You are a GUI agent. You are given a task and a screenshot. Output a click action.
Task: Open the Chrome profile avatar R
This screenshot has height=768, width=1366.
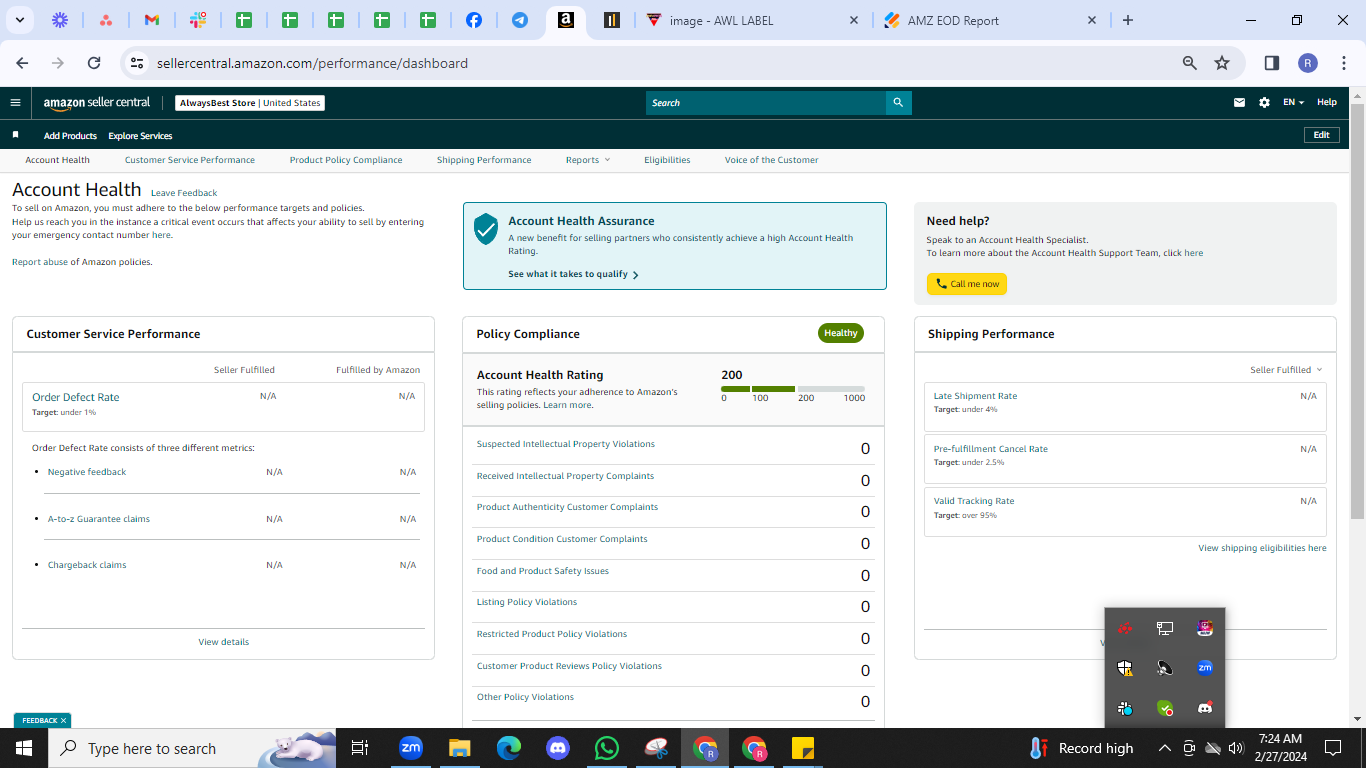1308,63
